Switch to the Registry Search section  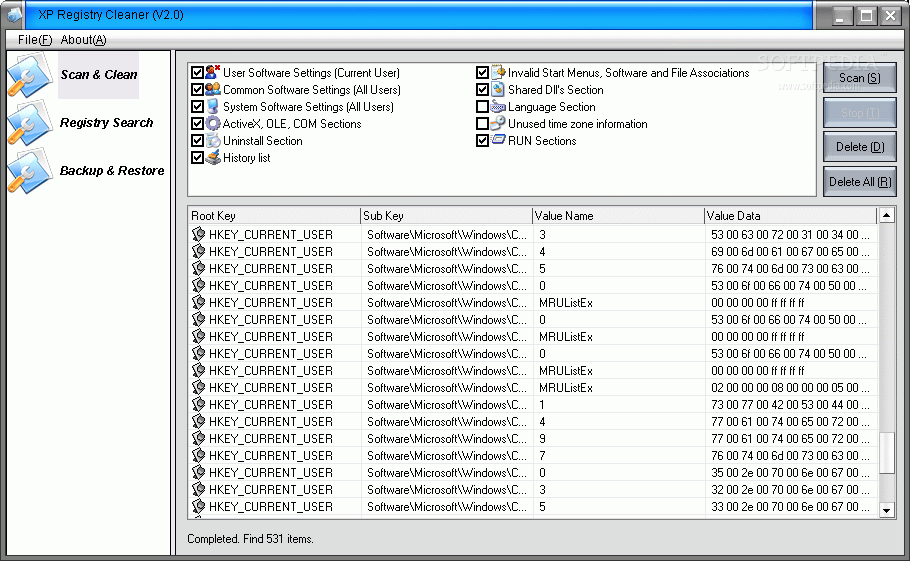(107, 123)
